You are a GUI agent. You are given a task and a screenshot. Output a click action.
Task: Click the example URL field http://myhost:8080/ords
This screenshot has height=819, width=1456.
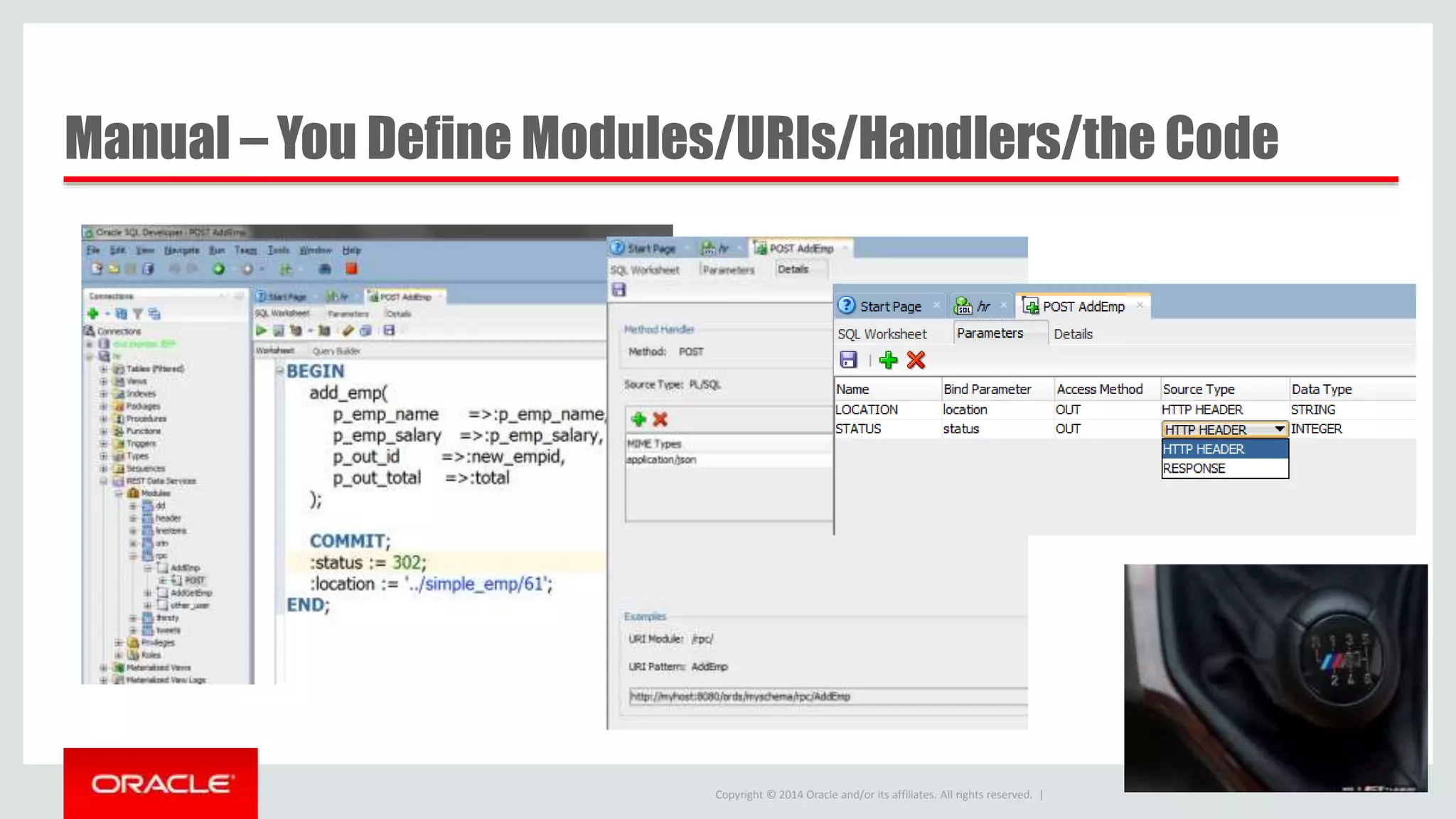pyautogui.click(x=828, y=697)
